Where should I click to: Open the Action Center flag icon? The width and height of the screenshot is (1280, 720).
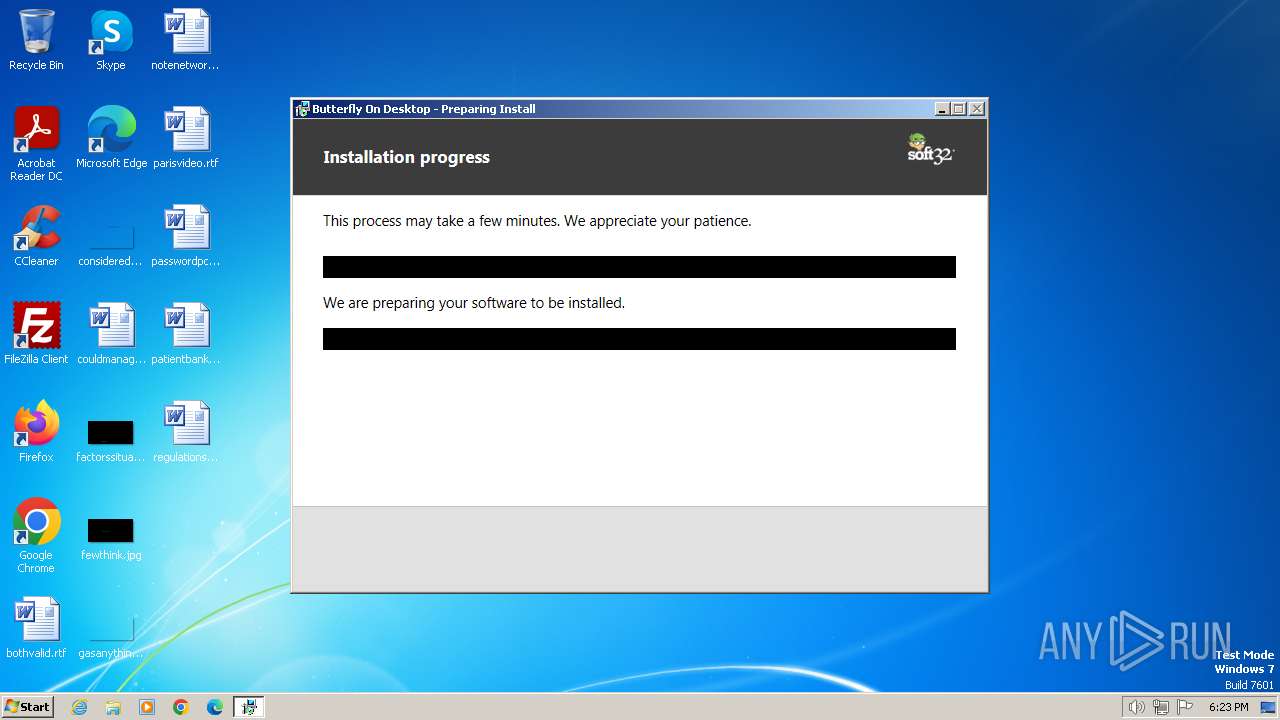click(x=1185, y=707)
